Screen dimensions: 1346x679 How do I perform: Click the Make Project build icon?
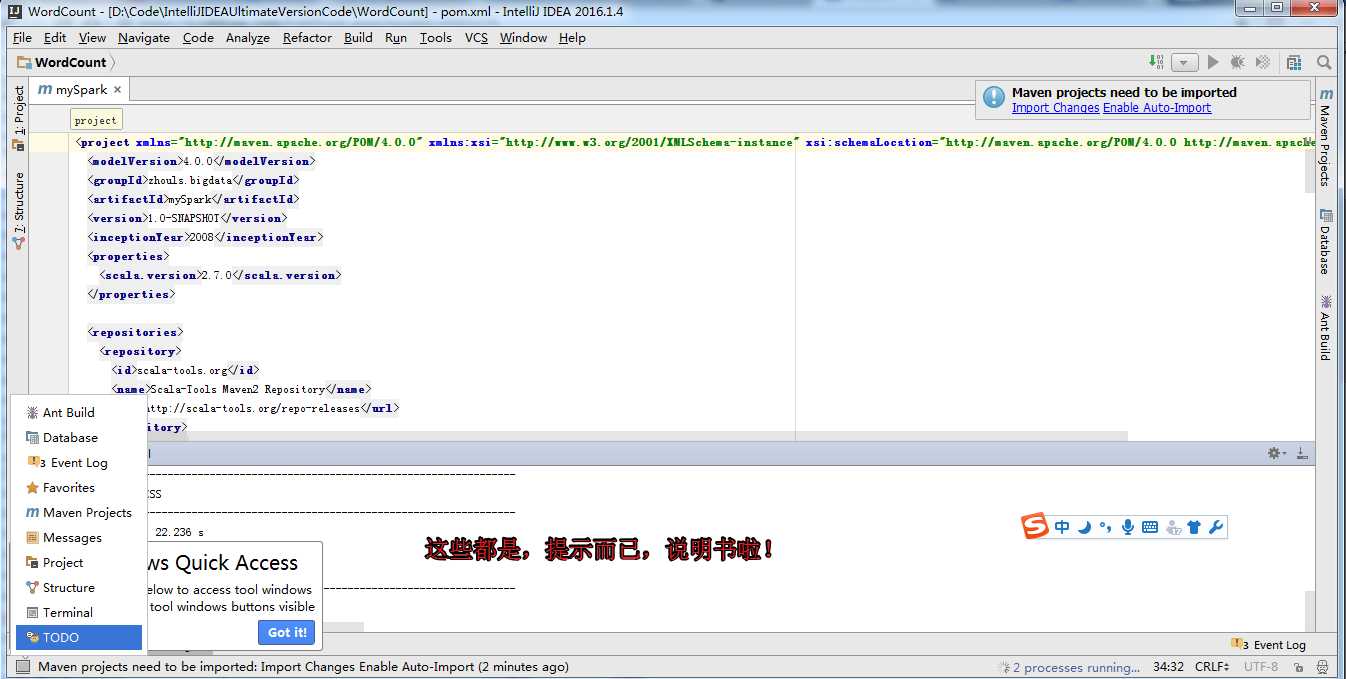coord(1157,62)
